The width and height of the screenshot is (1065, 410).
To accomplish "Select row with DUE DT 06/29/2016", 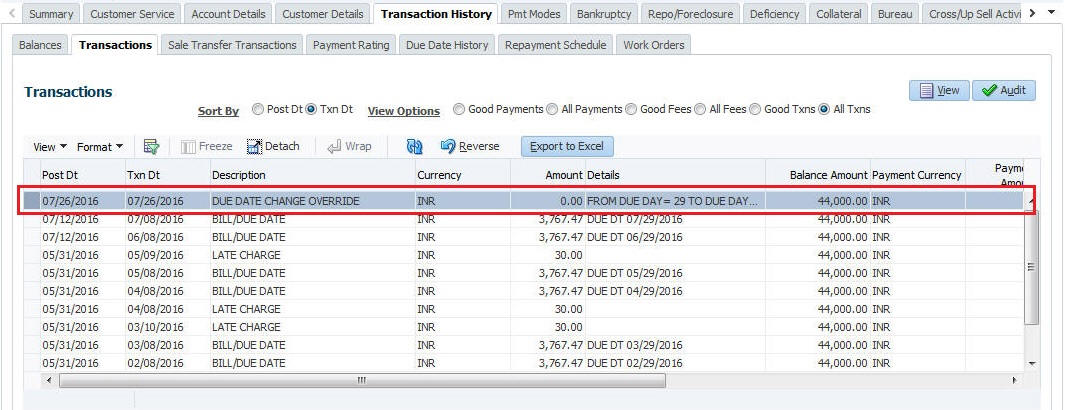I will tap(523, 237).
